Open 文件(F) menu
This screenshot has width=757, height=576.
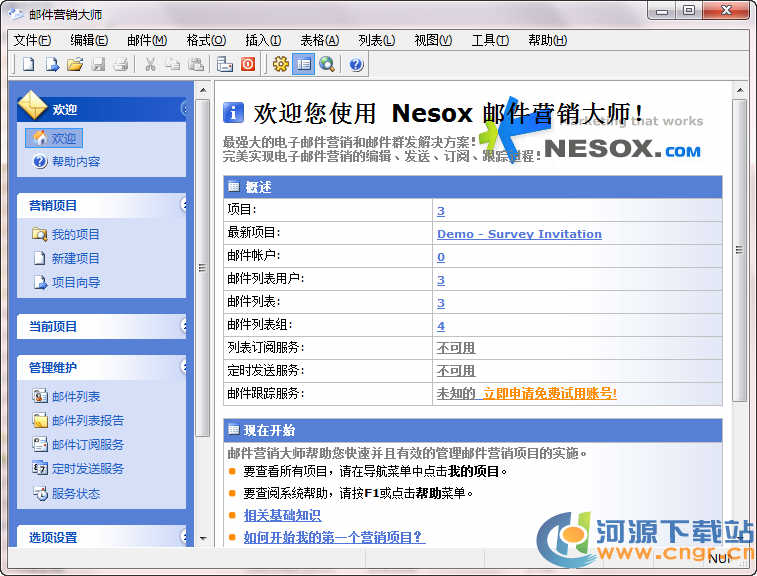(x=32, y=40)
